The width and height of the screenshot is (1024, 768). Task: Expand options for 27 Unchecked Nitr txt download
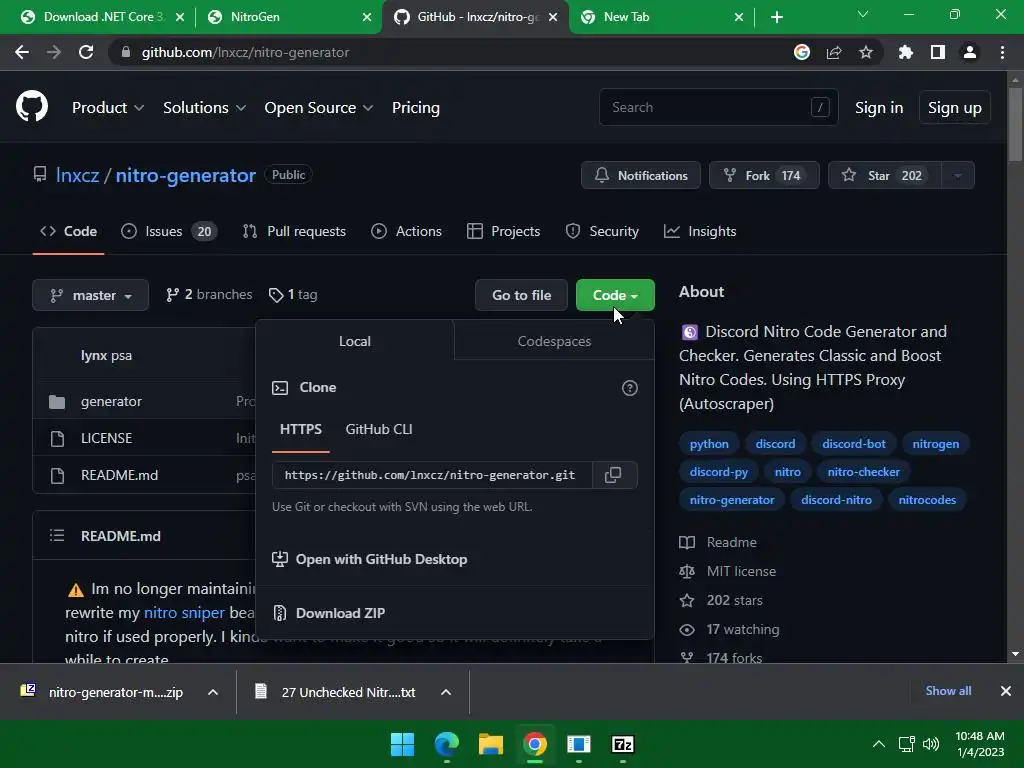[446, 692]
